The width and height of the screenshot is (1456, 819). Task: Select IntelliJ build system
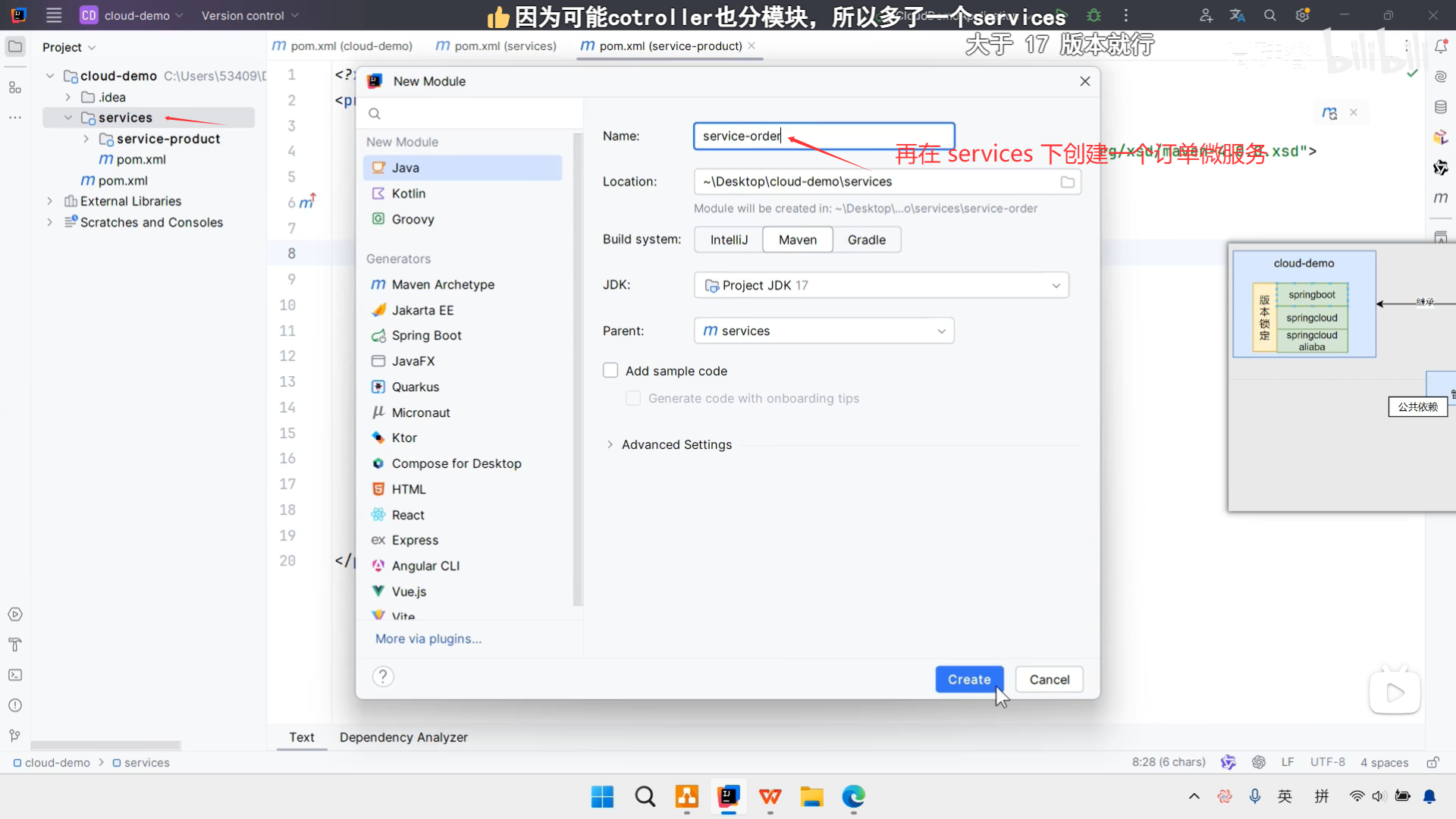coord(728,240)
